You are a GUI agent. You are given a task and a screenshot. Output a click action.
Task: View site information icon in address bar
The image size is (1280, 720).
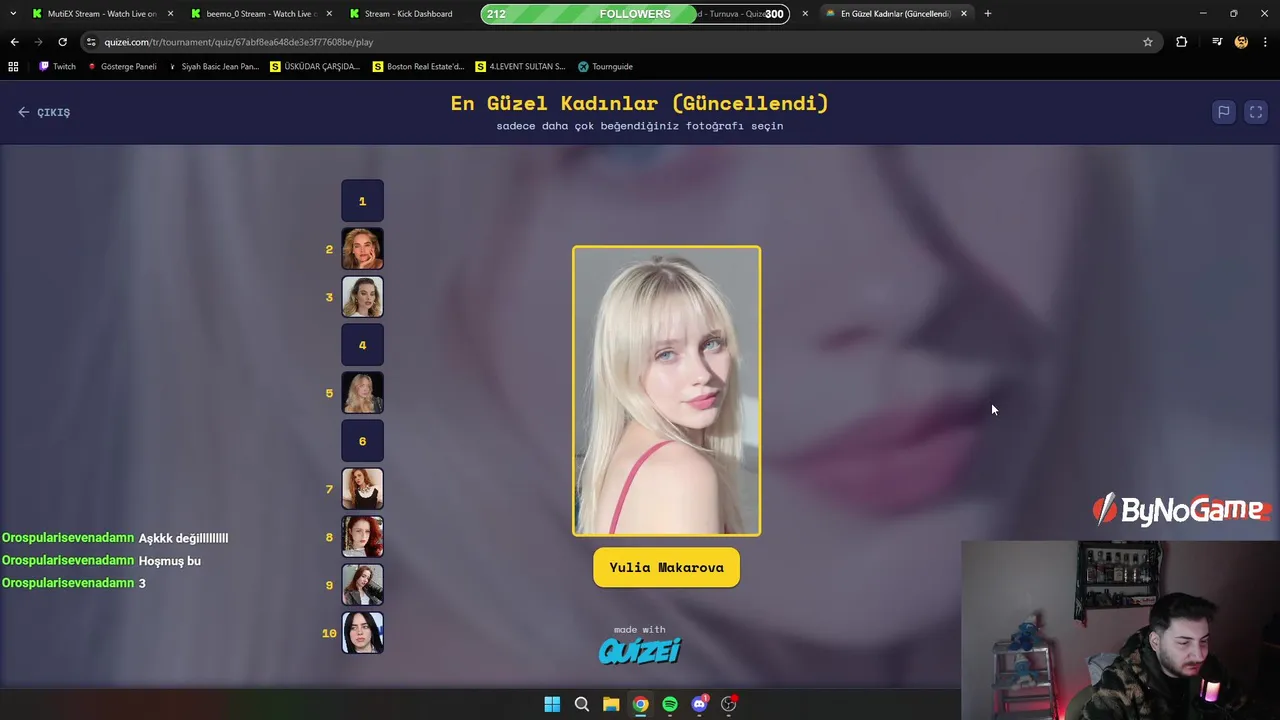click(91, 42)
